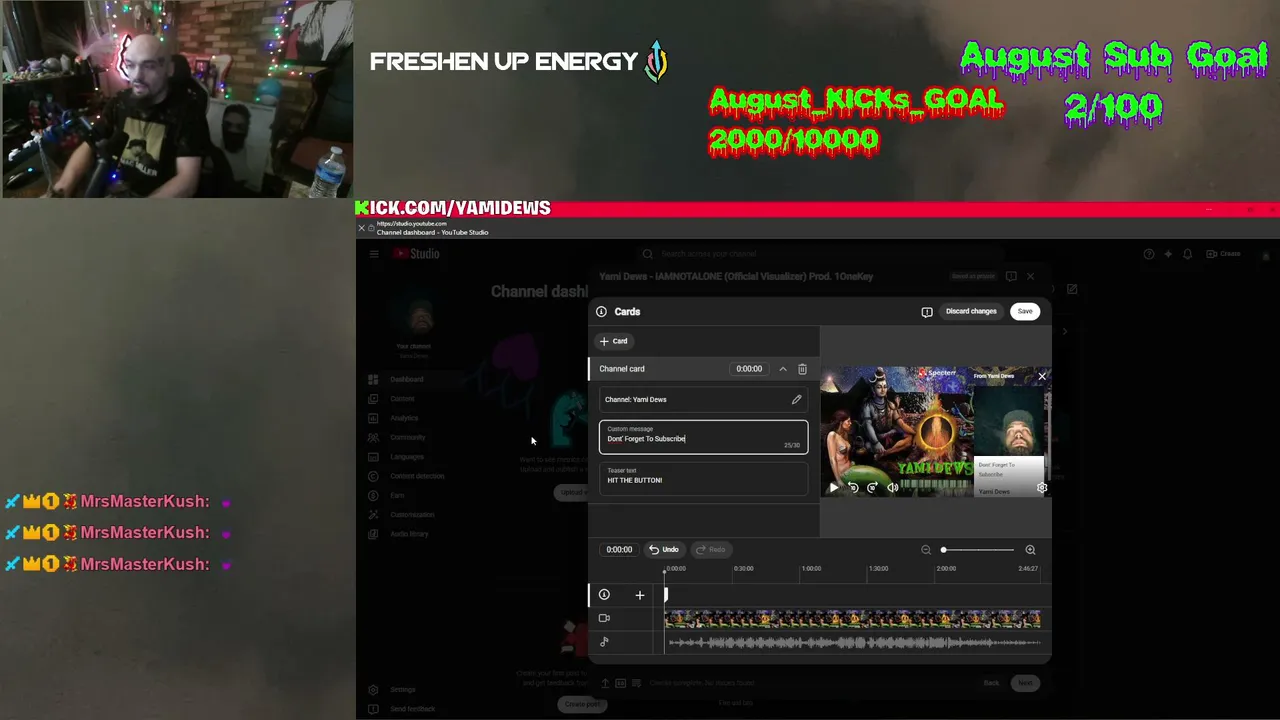Open the send feedback icon beside Discard changes
This screenshot has height=720, width=1280.
coord(927,312)
